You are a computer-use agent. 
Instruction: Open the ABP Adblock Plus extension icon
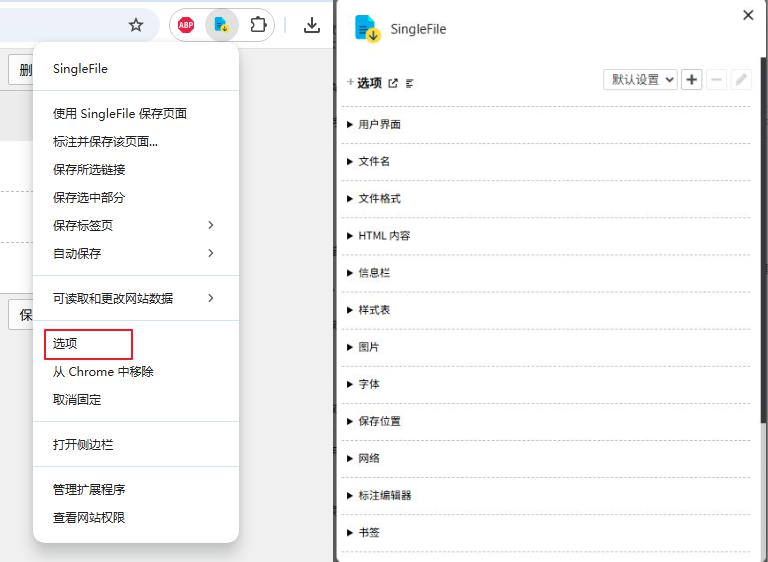[x=186, y=24]
